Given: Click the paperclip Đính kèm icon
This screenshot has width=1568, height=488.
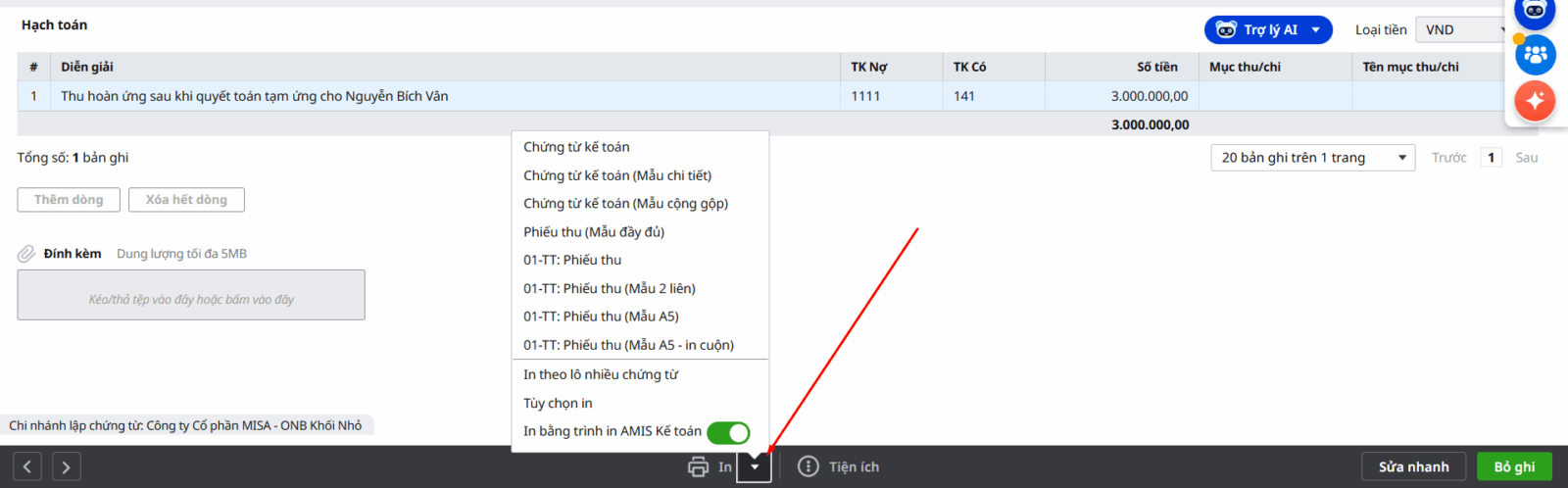Looking at the screenshot, I should (26, 254).
